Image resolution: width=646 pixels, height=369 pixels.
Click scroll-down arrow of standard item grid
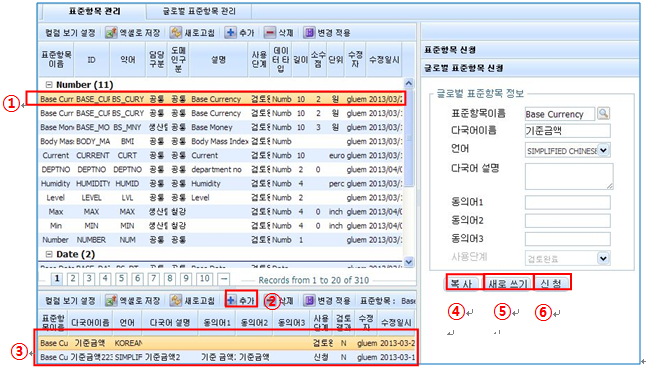(408, 262)
